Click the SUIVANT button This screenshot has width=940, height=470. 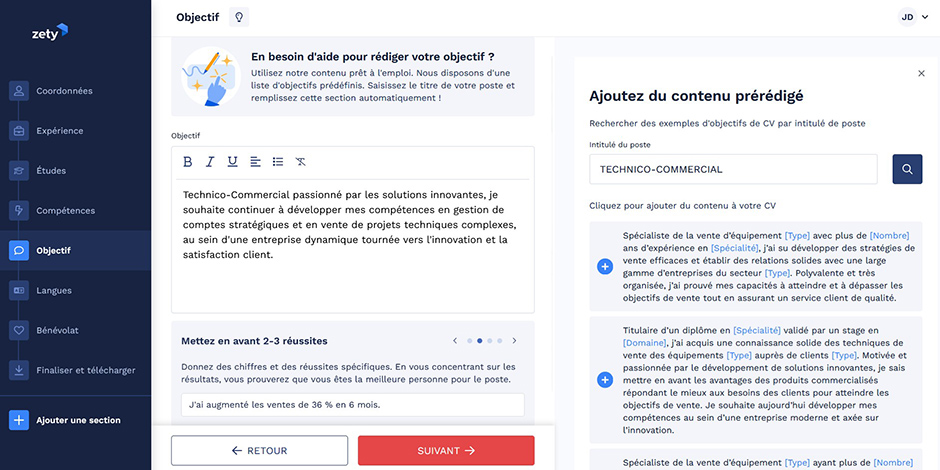tap(446, 451)
